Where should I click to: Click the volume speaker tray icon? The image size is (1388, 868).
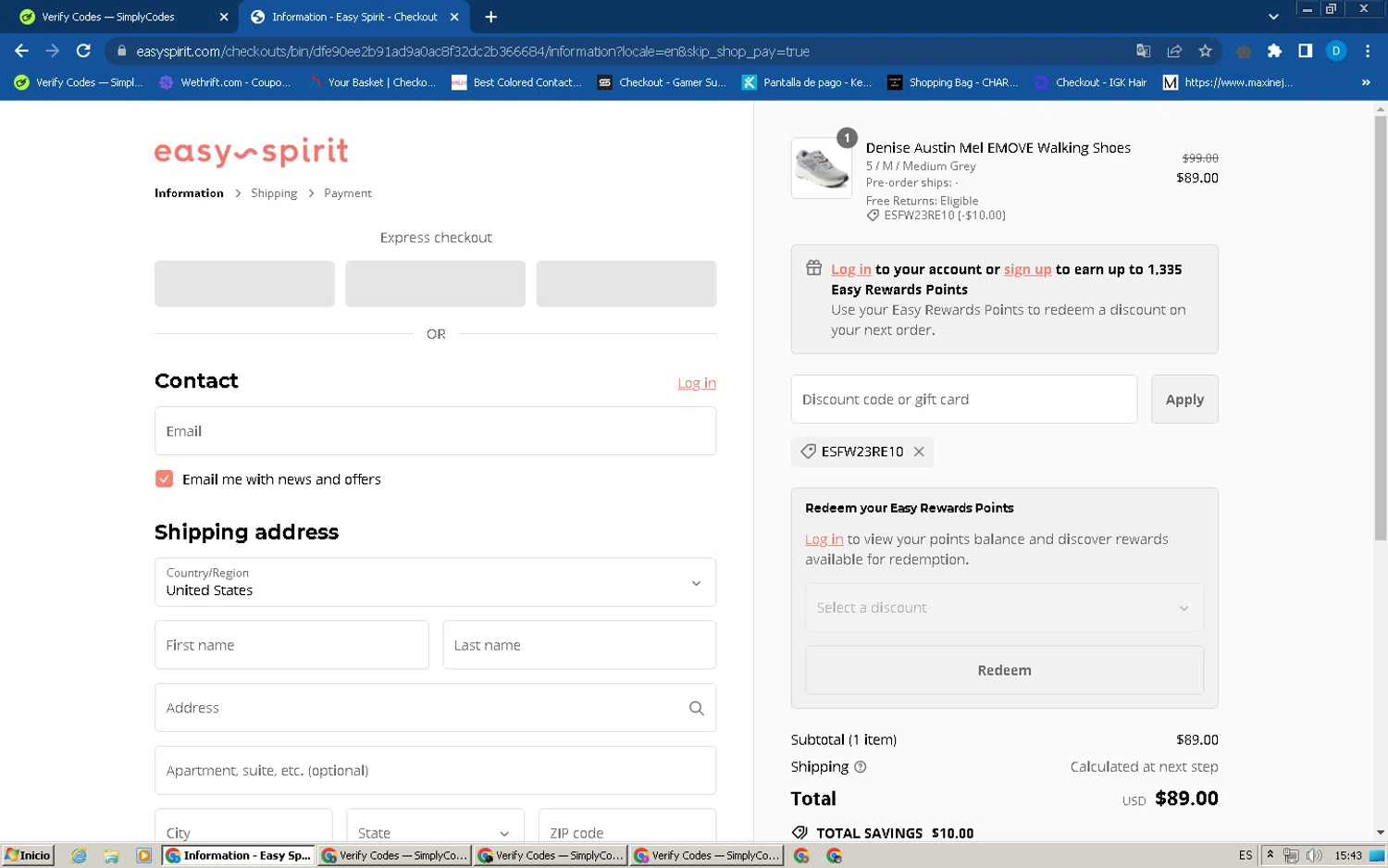(x=1313, y=855)
